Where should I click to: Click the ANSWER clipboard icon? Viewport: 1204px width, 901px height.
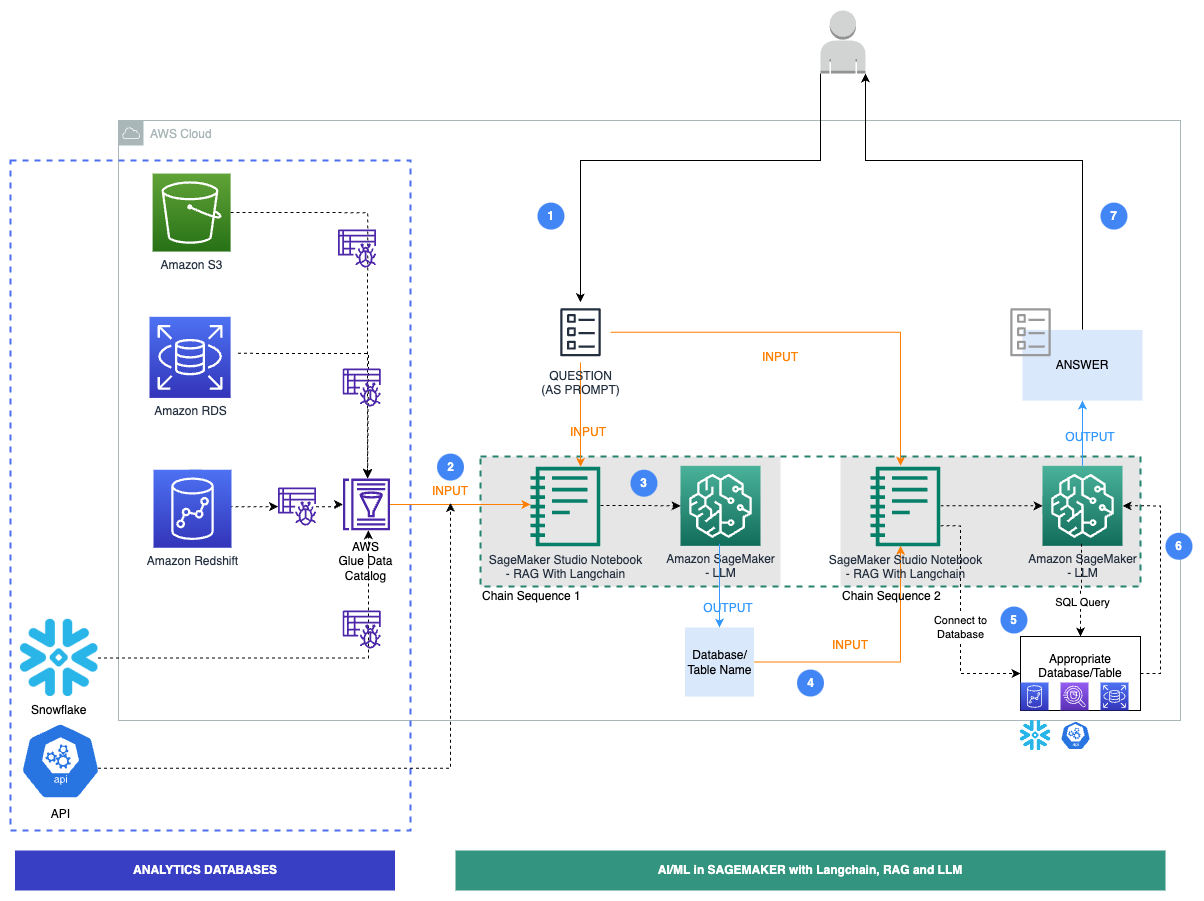coord(1030,331)
